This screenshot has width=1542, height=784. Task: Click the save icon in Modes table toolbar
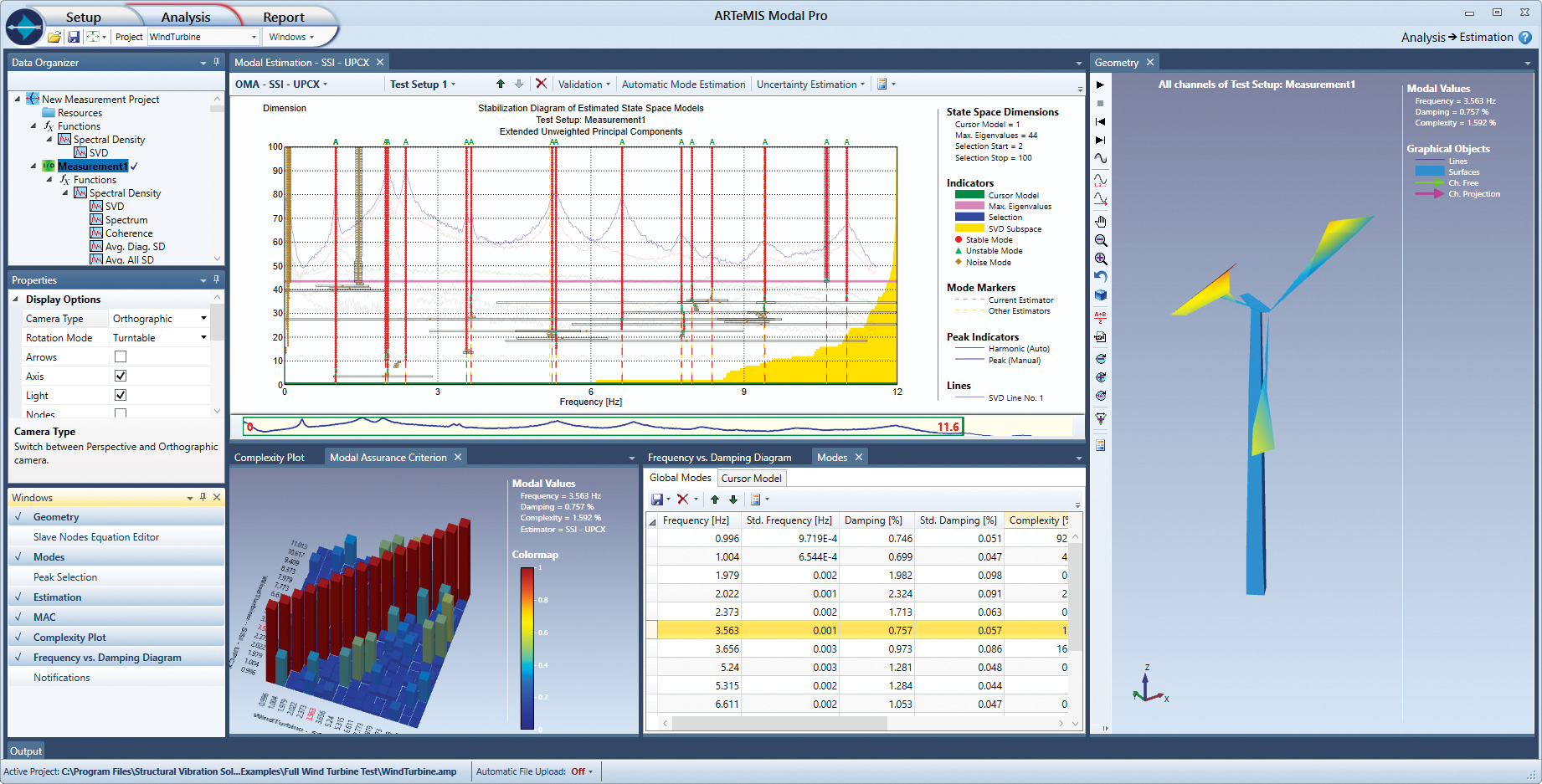(x=657, y=500)
